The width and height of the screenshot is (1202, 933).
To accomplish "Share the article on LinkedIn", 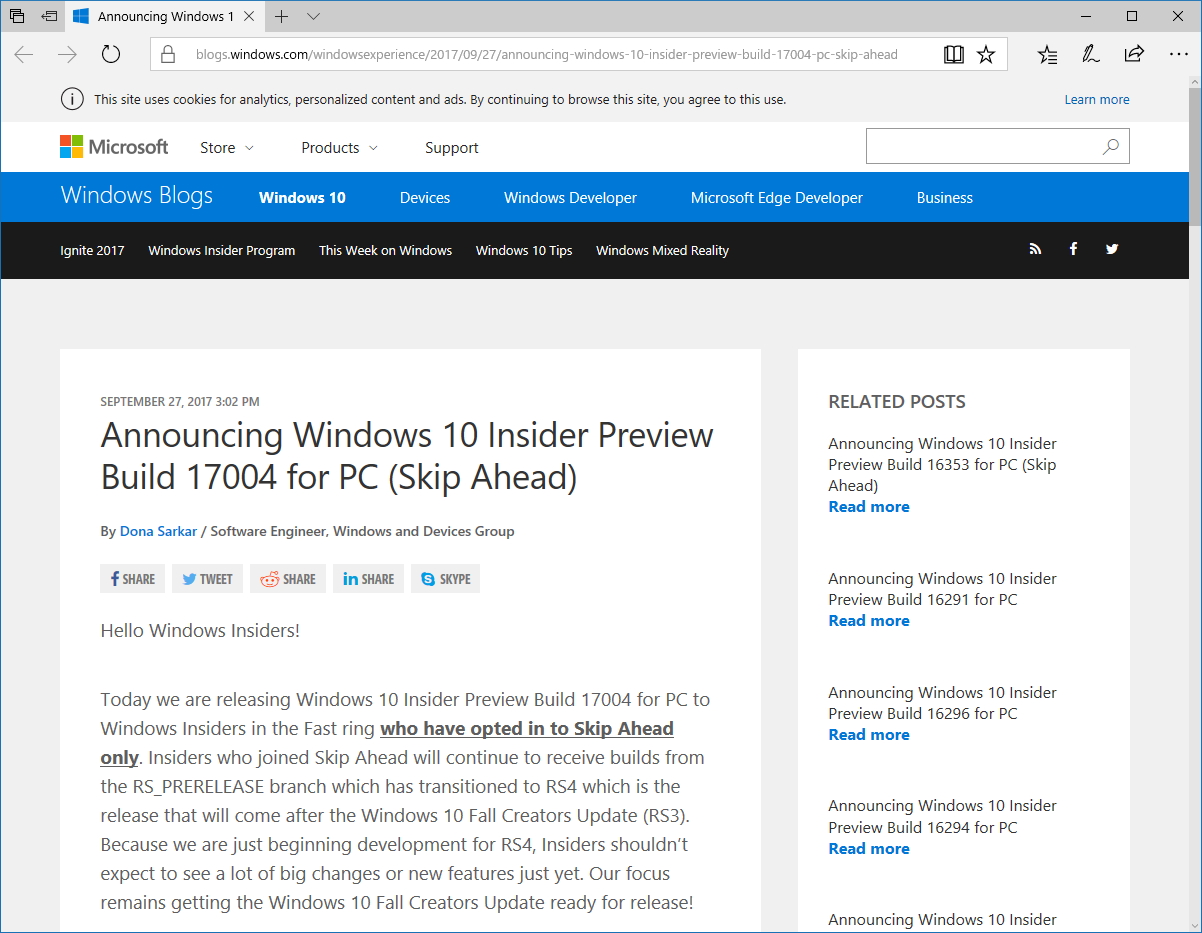I will (367, 578).
